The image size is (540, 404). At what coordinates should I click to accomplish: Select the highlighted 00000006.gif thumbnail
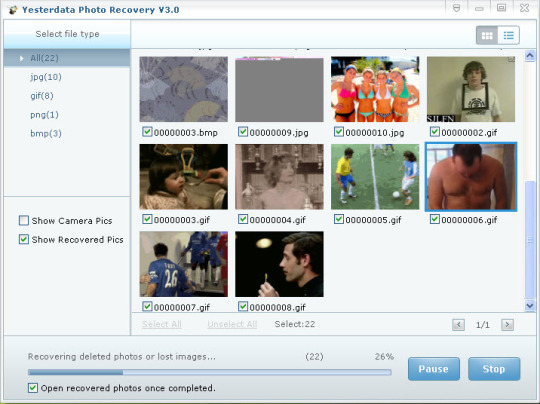point(471,177)
